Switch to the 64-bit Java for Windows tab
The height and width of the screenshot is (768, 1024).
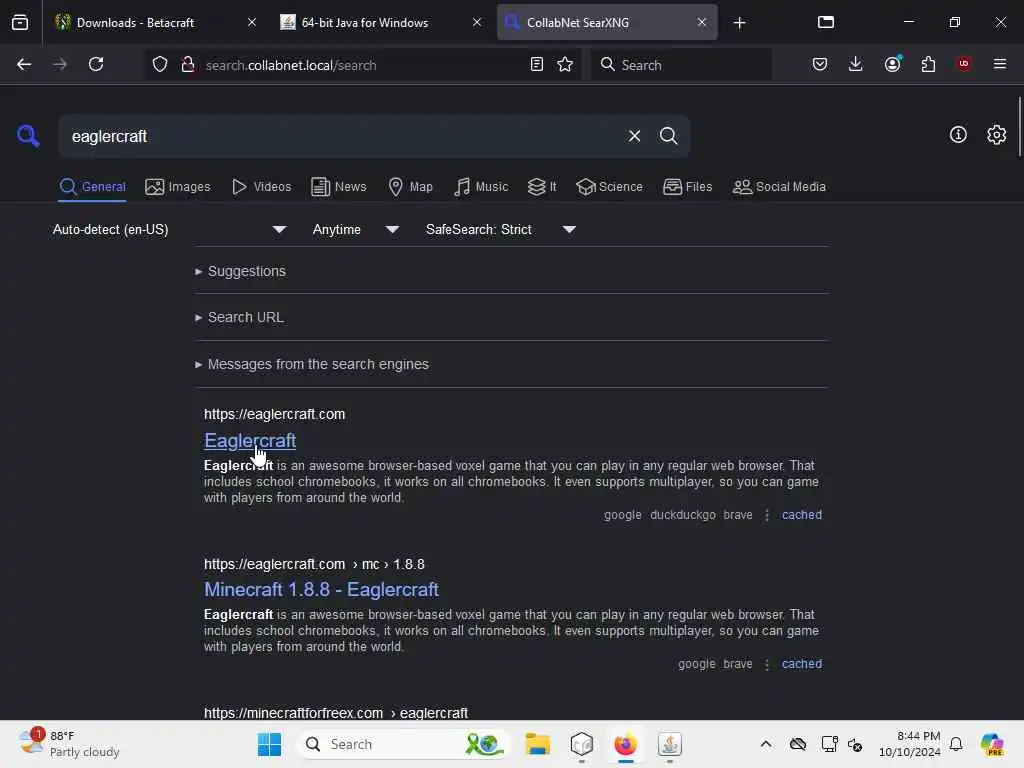click(x=364, y=22)
